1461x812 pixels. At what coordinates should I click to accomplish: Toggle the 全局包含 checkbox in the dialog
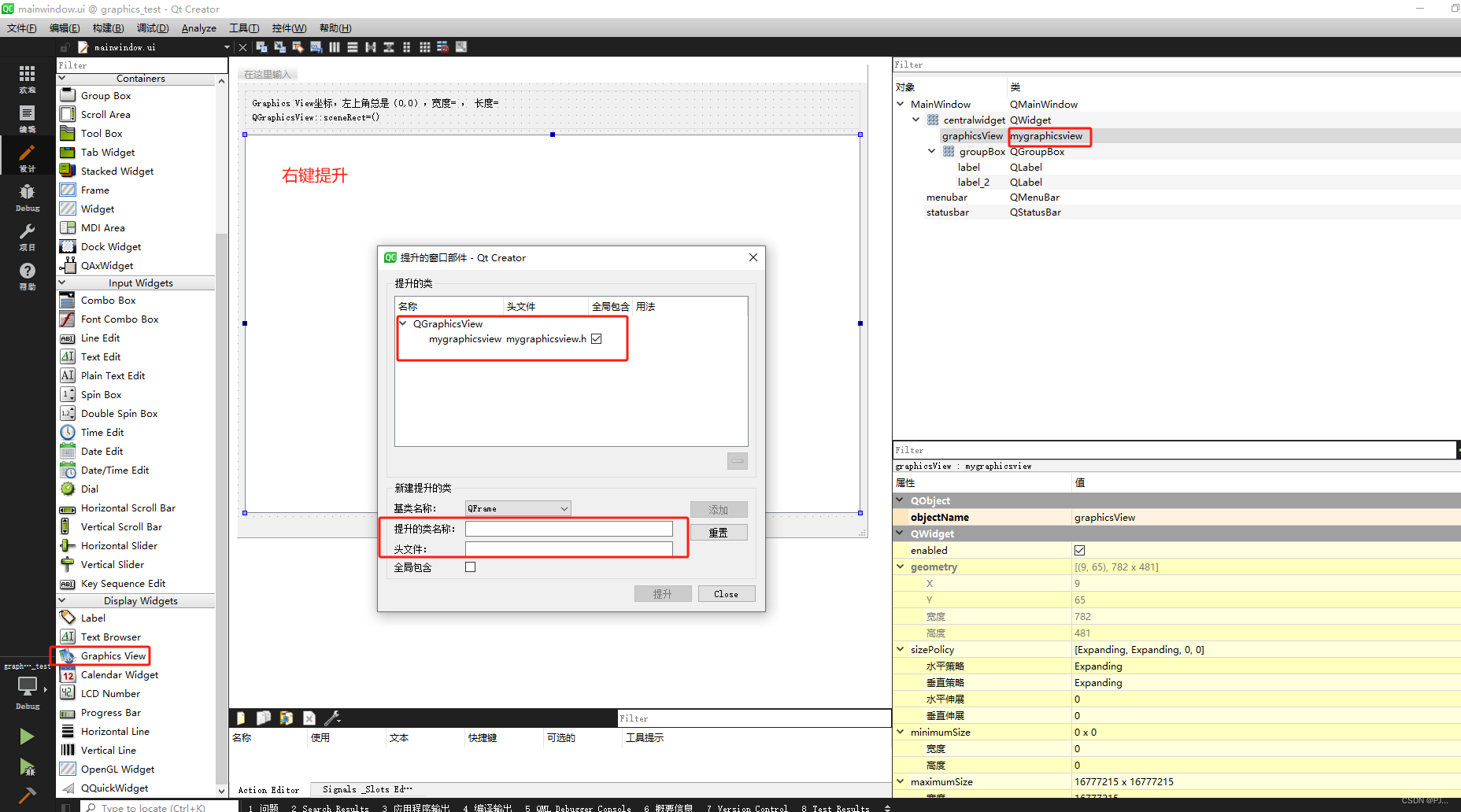coord(470,567)
